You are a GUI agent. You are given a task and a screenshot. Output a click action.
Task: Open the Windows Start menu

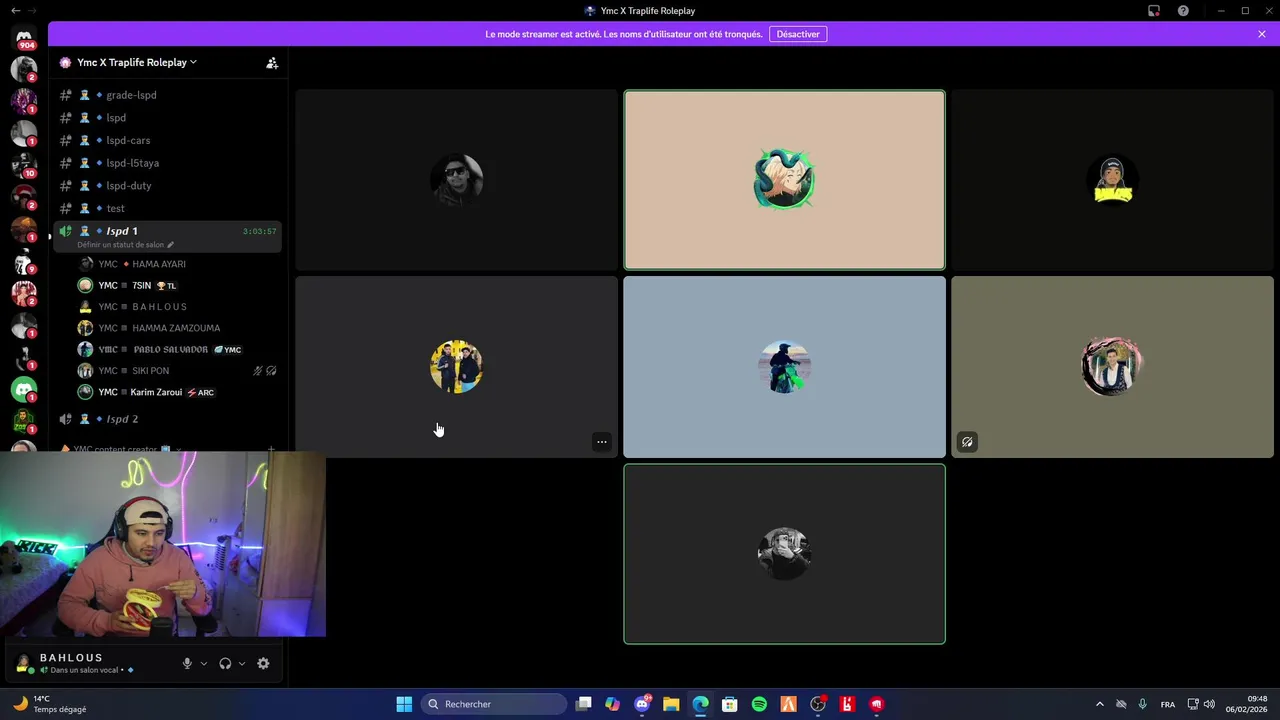point(404,704)
